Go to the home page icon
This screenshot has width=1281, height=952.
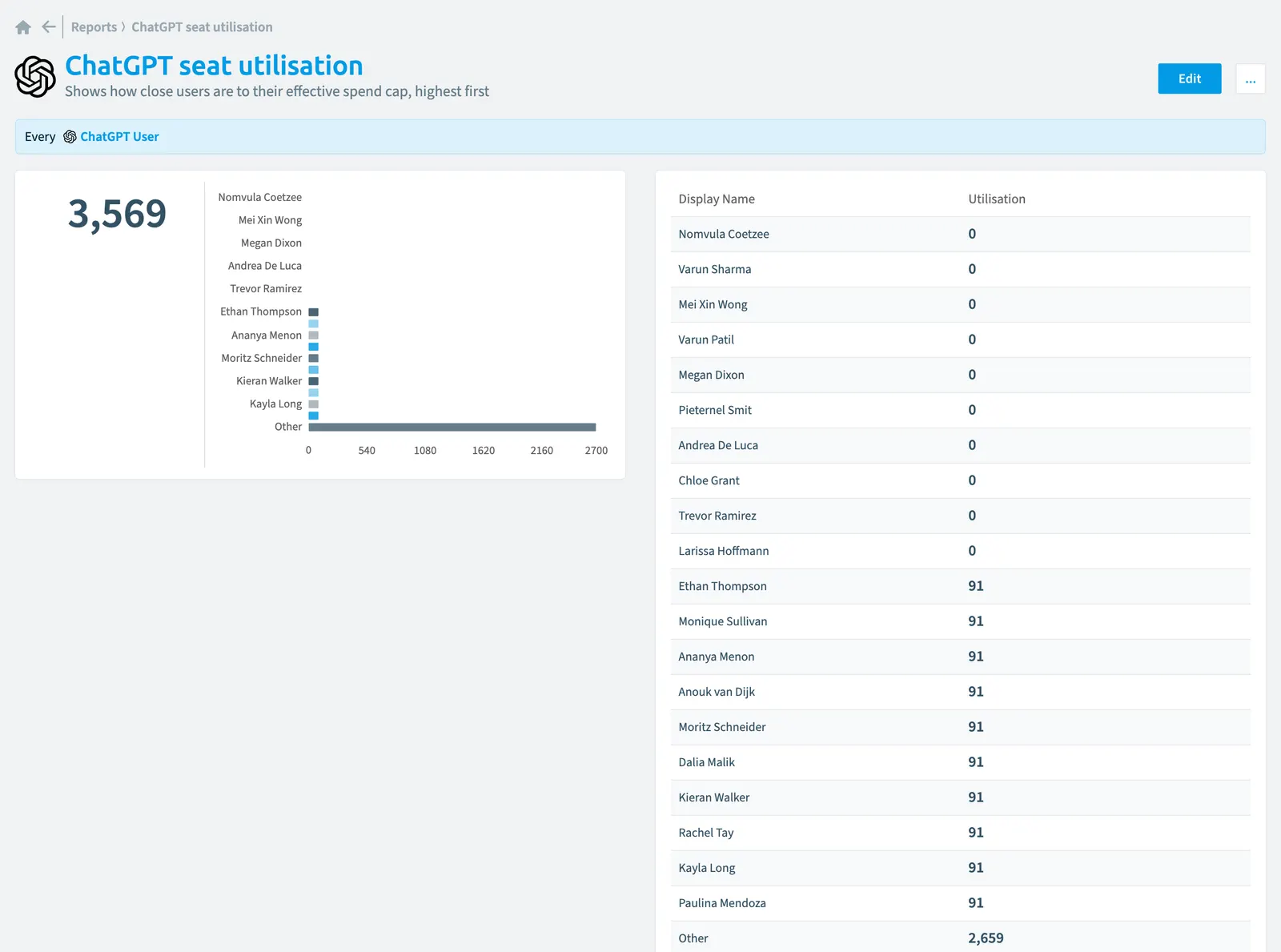pos(23,27)
